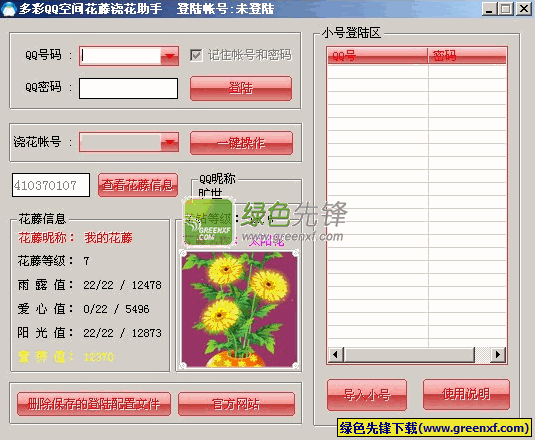Click the list's right scroll arrow

(498, 355)
